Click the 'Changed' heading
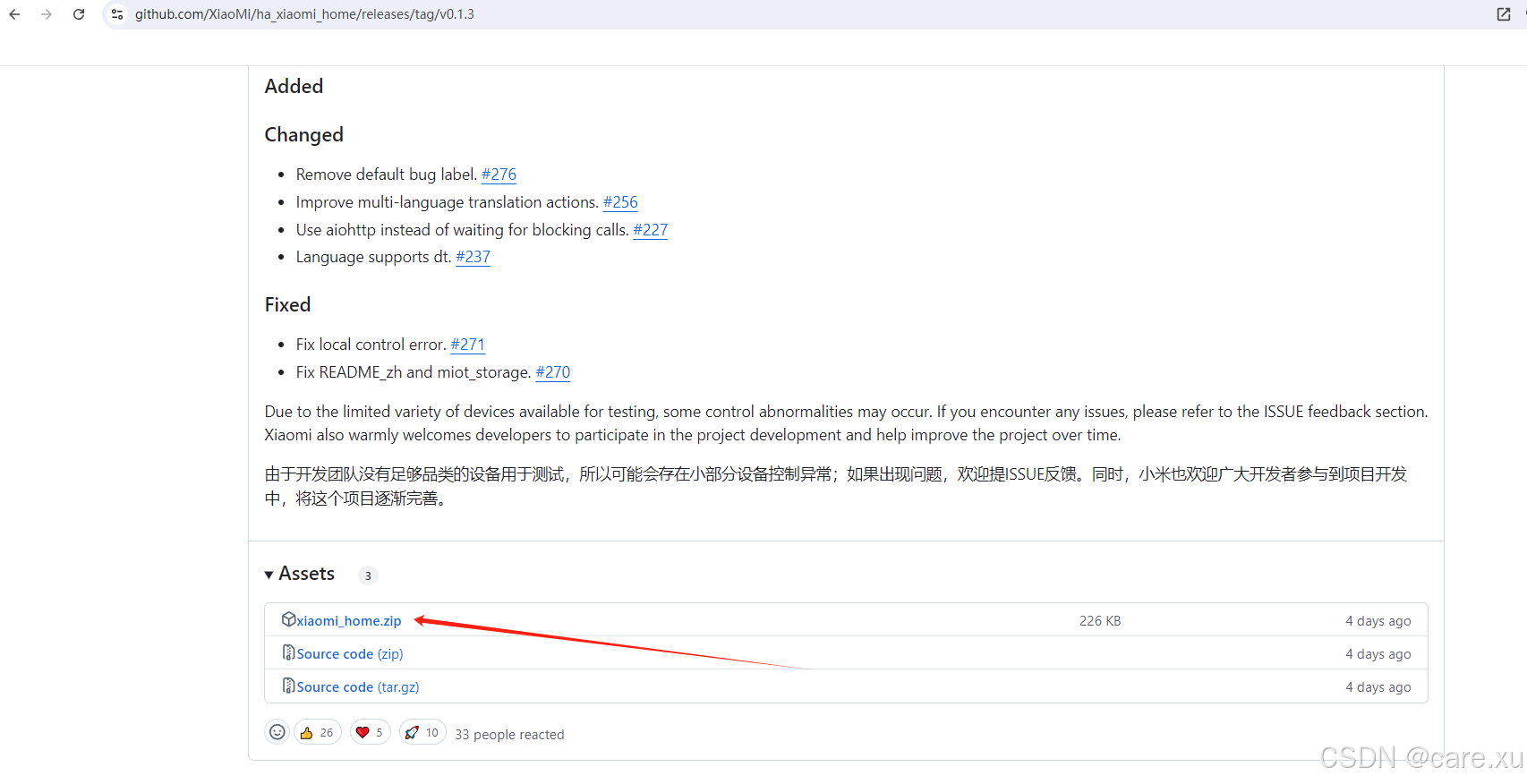 coord(303,135)
